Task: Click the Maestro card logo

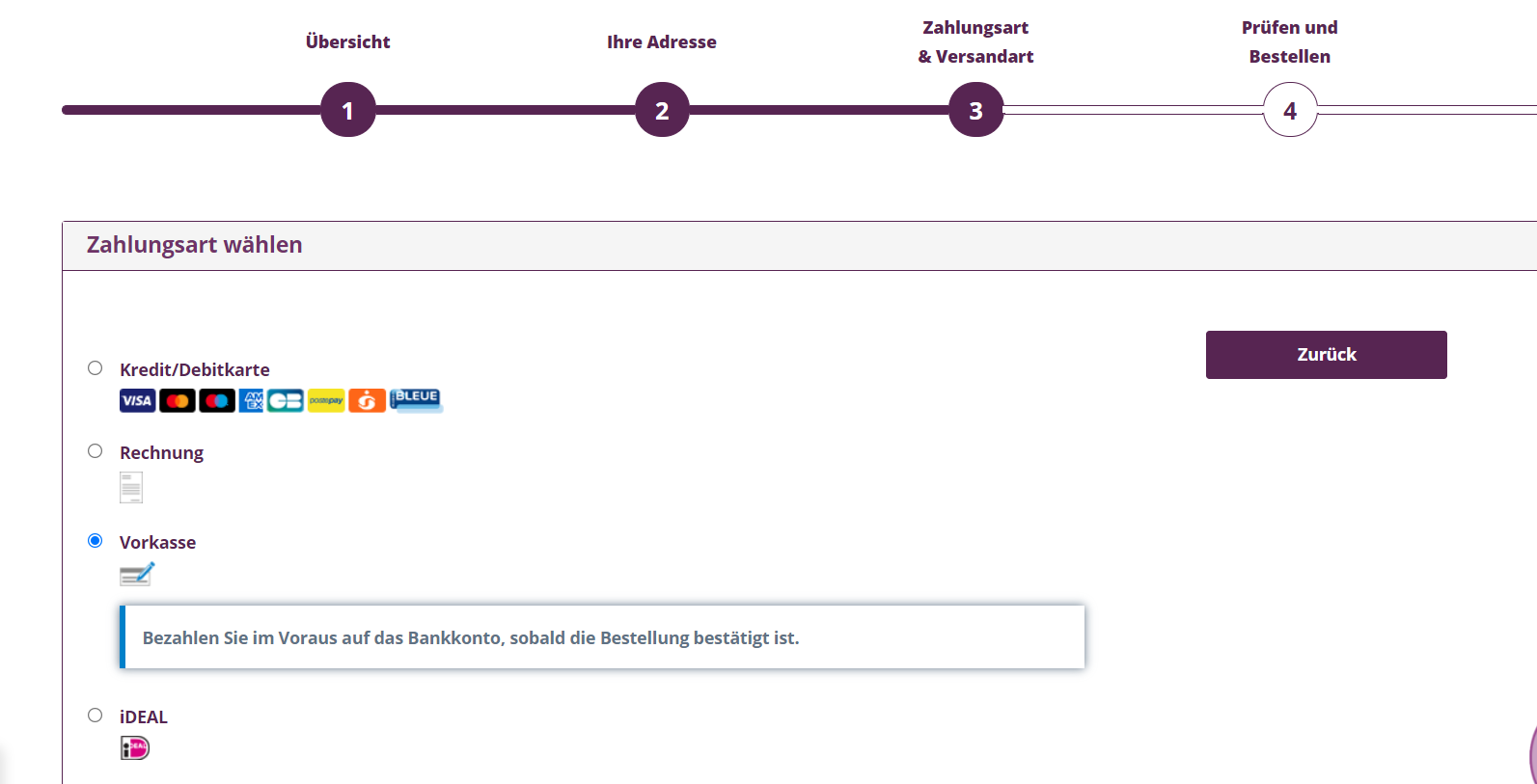Action: [x=217, y=400]
